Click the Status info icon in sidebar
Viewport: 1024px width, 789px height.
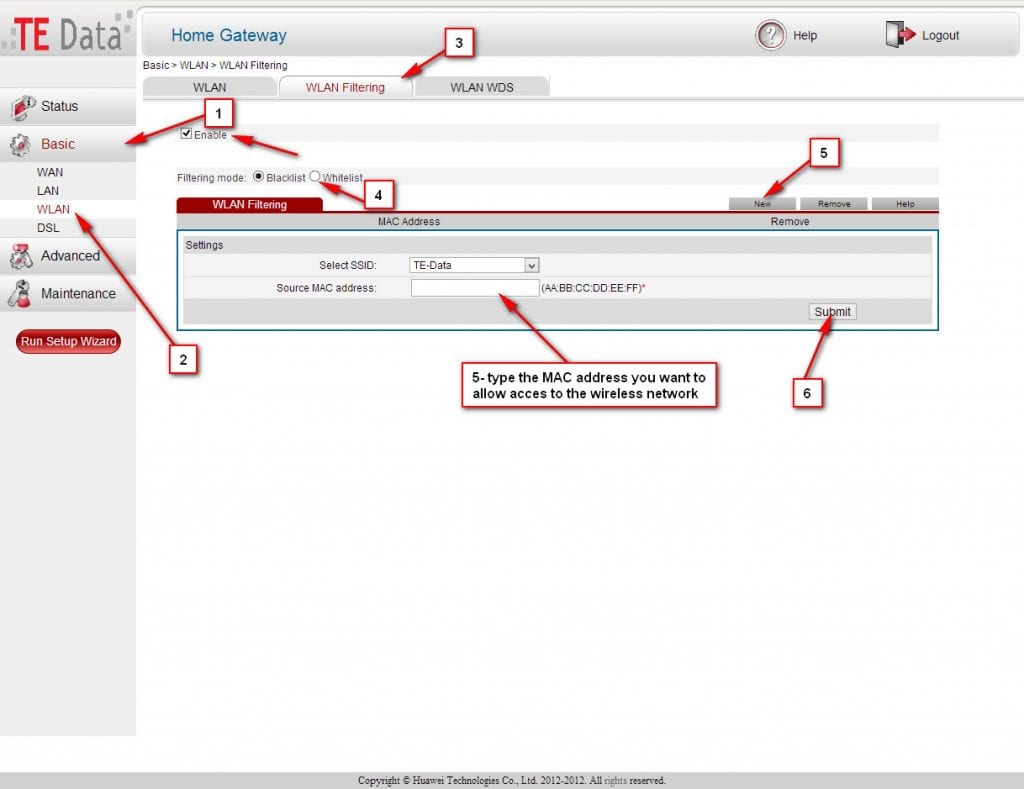click(x=22, y=107)
